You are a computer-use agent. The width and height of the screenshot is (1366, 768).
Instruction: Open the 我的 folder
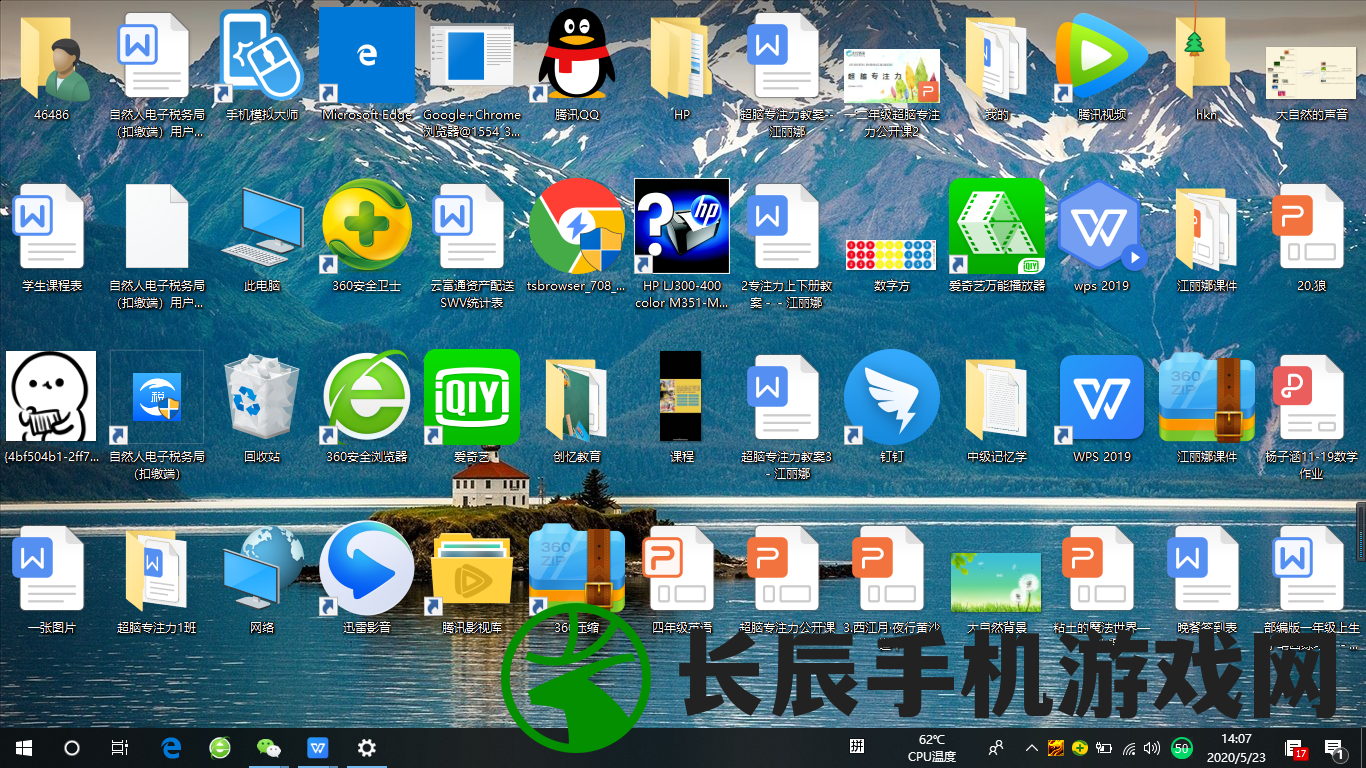[x=997, y=58]
